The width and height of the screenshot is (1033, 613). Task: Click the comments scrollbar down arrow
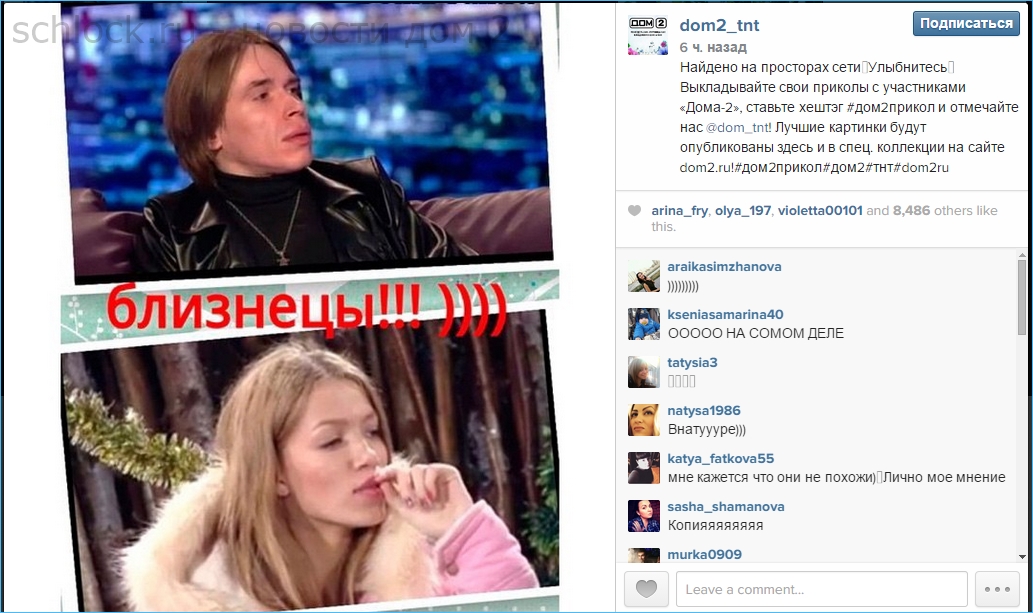click(x=1022, y=557)
